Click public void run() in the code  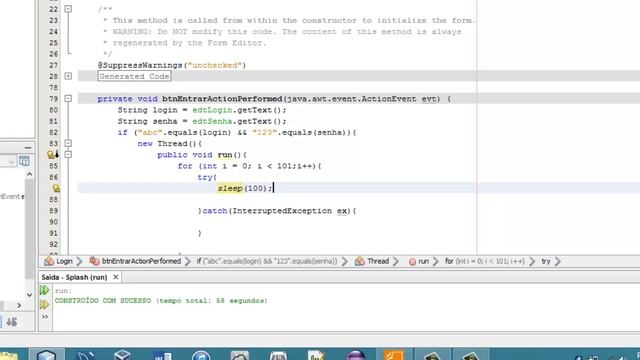[202, 155]
